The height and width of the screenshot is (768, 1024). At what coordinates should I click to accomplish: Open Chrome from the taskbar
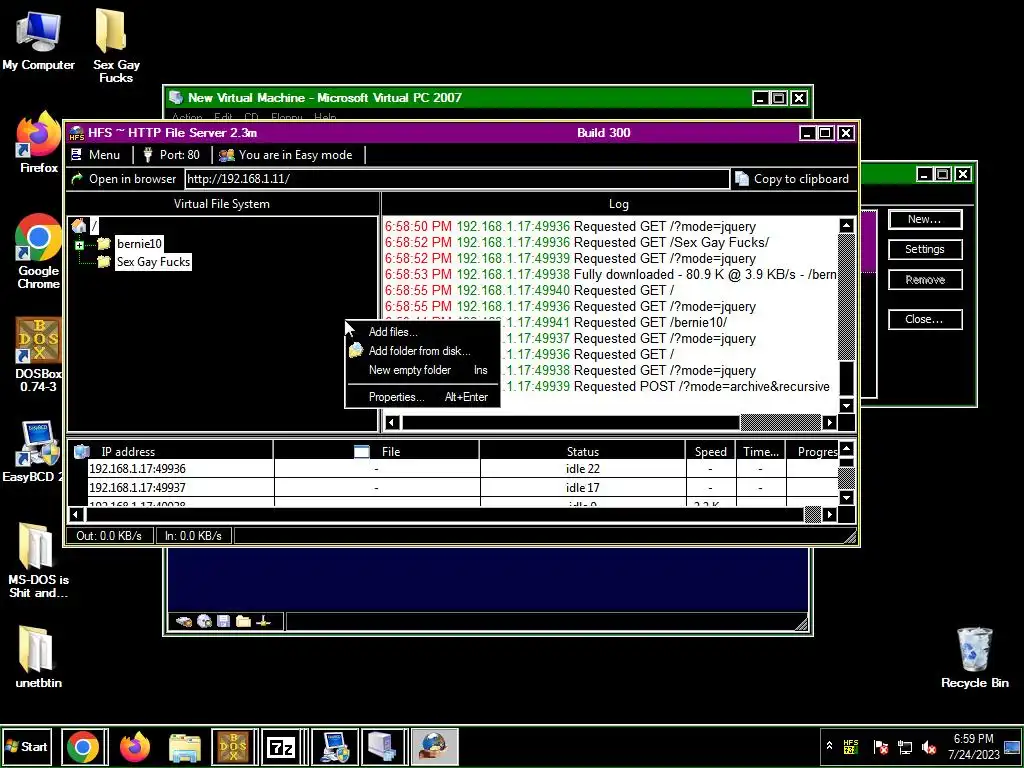point(84,747)
